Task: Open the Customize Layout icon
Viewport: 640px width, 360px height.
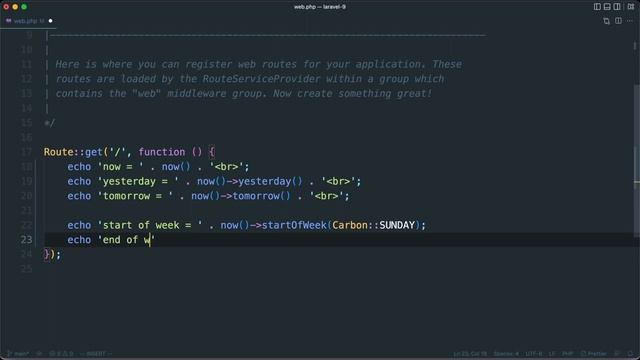Action: (x=631, y=7)
